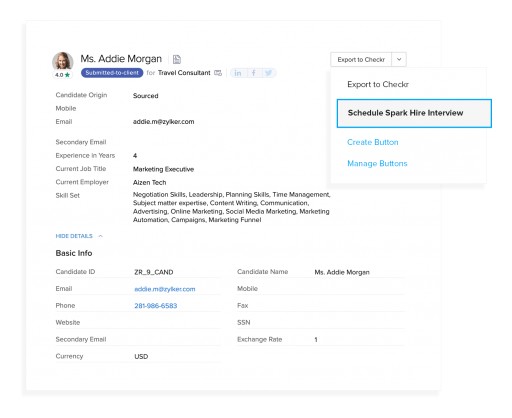512x418 pixels.
Task: Select Export to Checkr from the menu
Action: (x=378, y=84)
